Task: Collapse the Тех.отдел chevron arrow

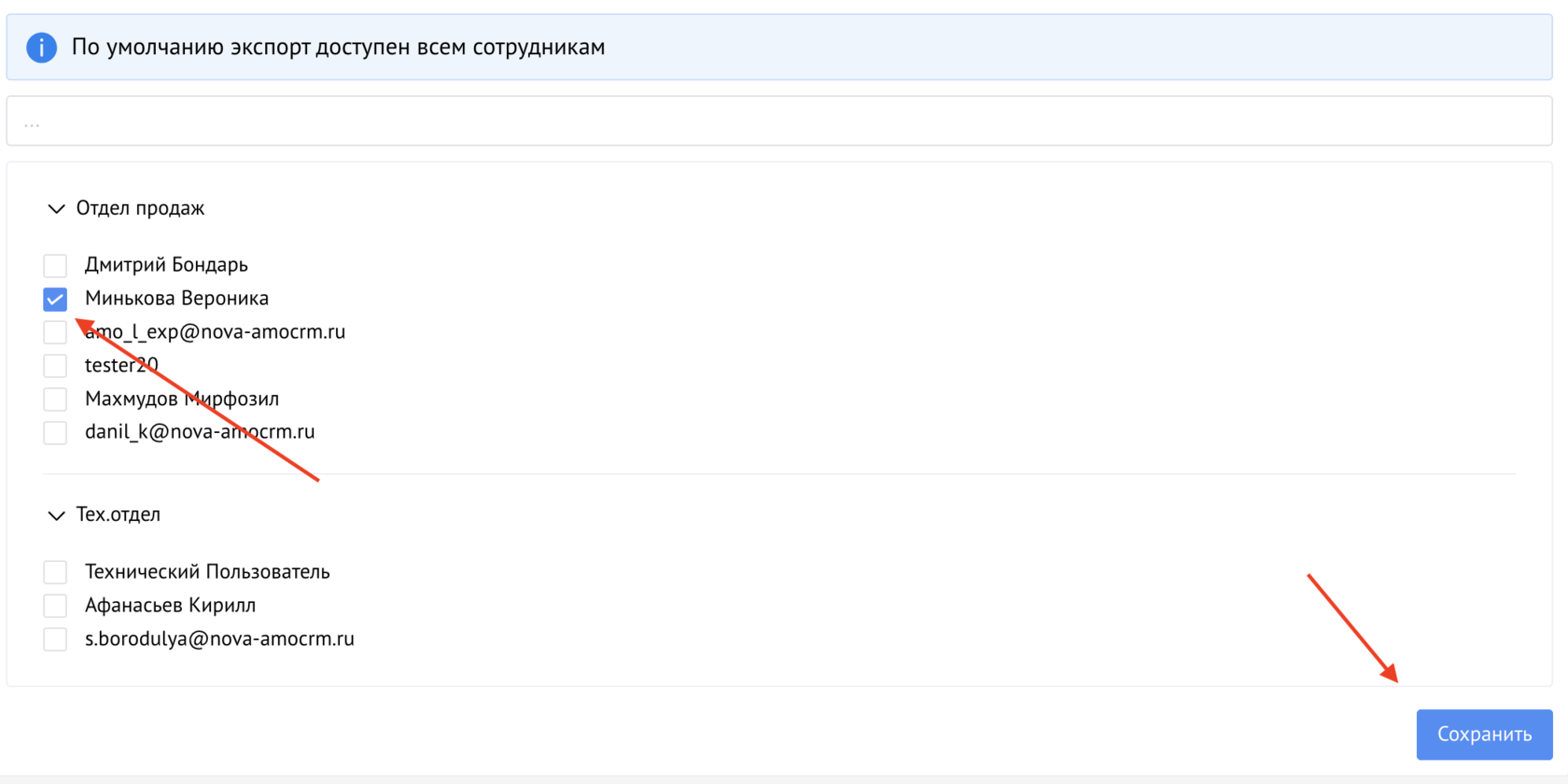Action: point(56,515)
